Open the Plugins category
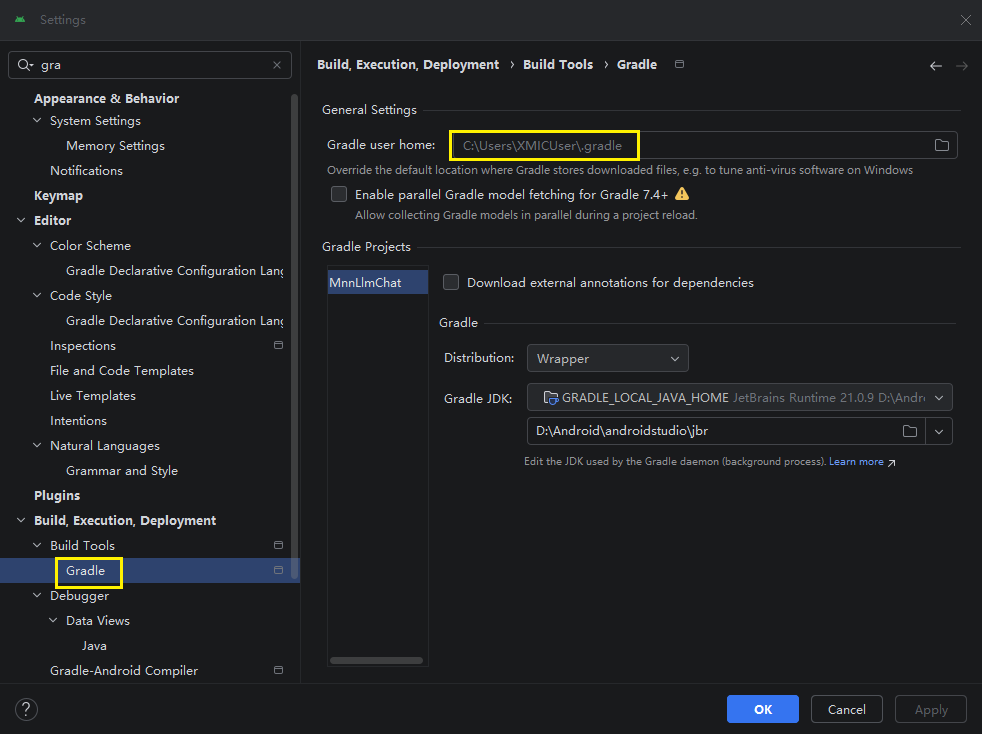This screenshot has height=734, width=982. click(x=57, y=495)
